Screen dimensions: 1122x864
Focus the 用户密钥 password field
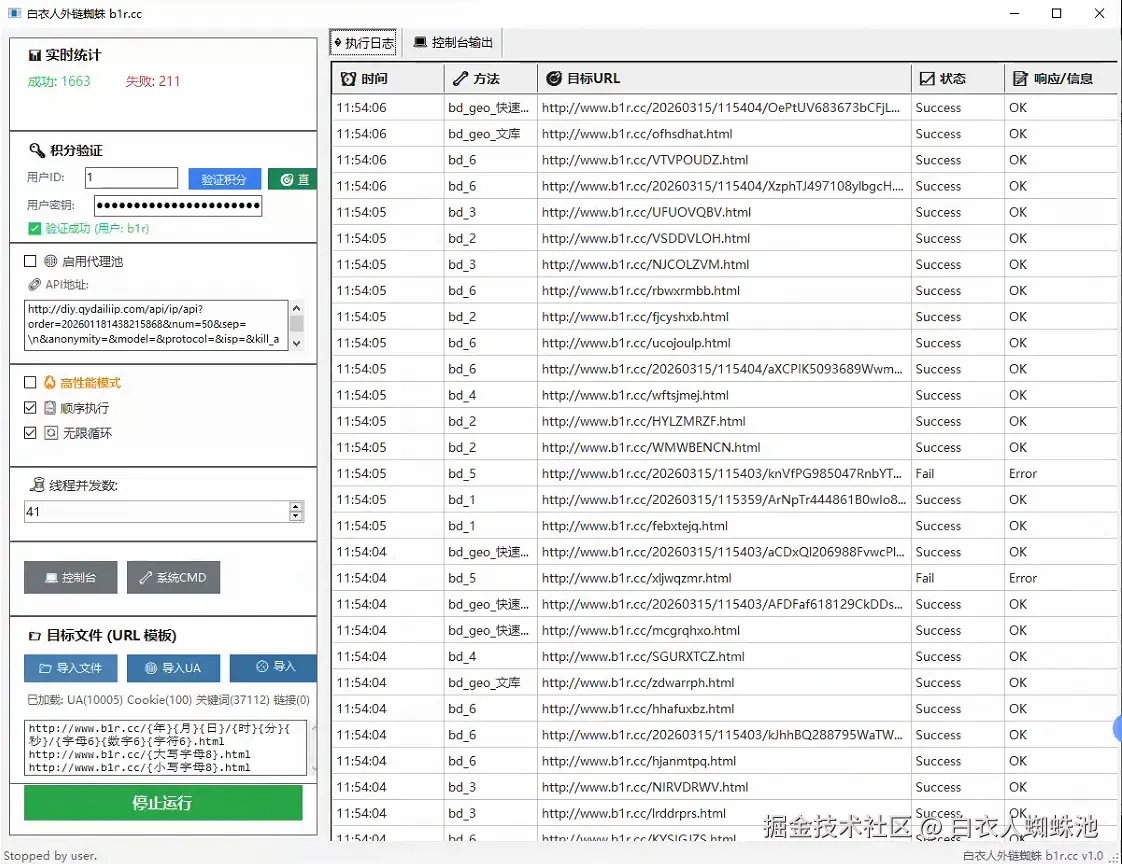point(177,205)
